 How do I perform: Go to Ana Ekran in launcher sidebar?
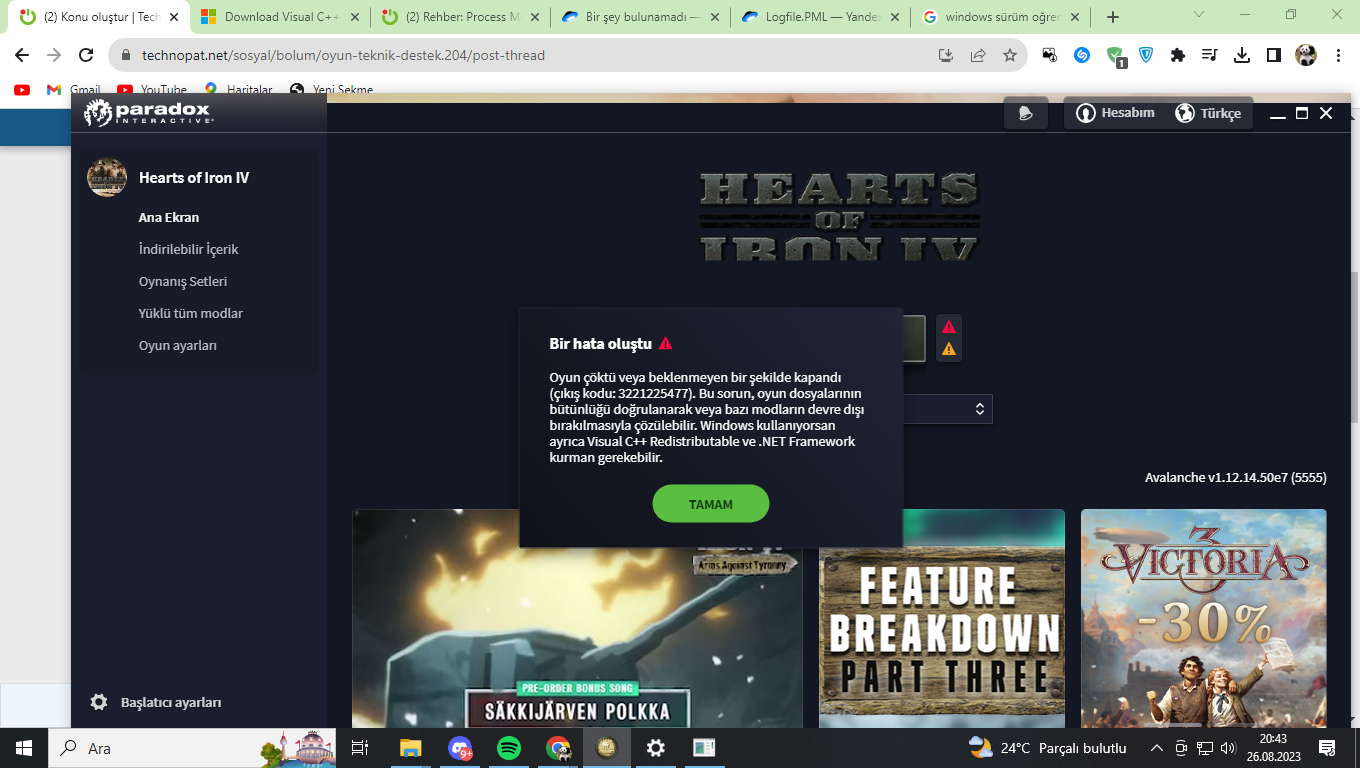(x=169, y=217)
